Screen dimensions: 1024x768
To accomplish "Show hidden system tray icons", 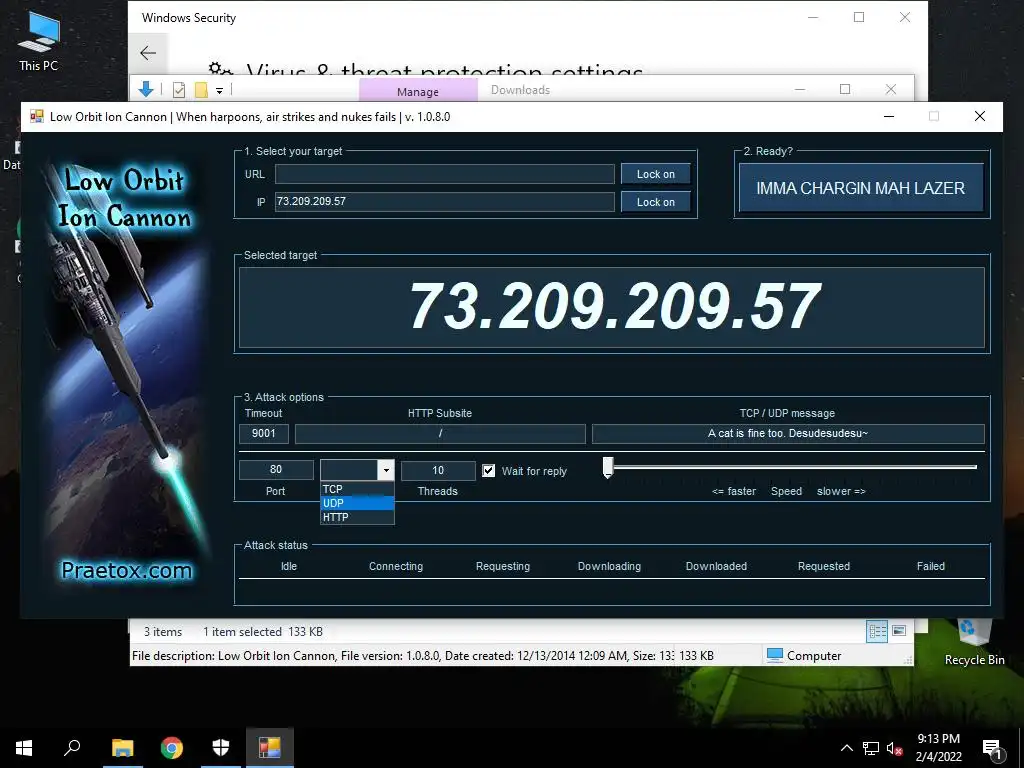I will click(846, 748).
